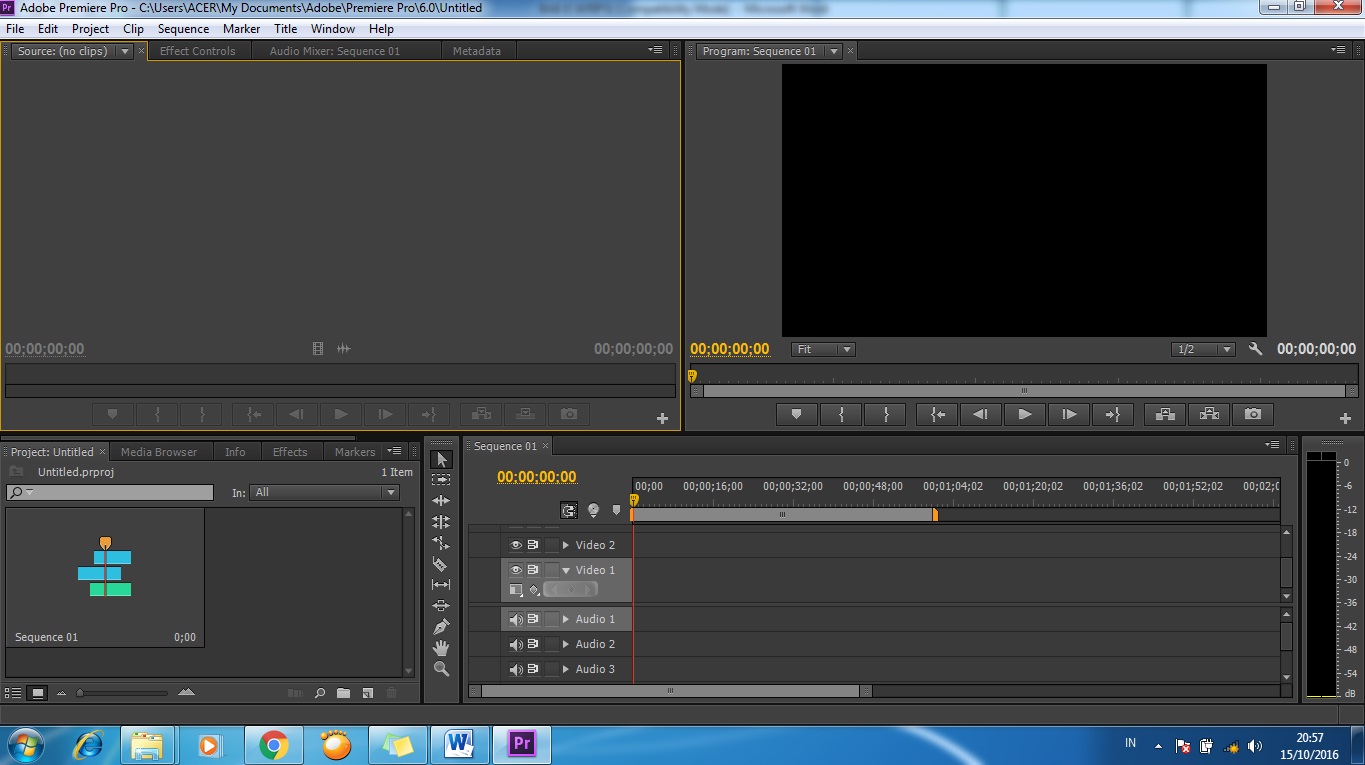Mute Audio 3 track speaker
The width and height of the screenshot is (1365, 765).
point(516,669)
